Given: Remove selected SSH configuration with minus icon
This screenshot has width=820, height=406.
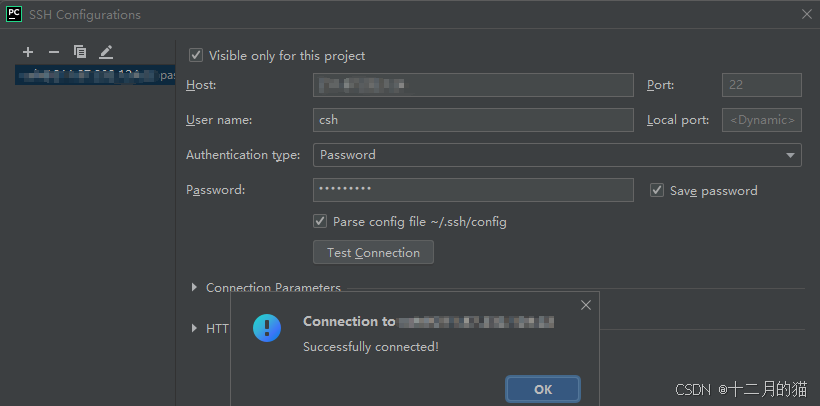Looking at the screenshot, I should tap(54, 52).
